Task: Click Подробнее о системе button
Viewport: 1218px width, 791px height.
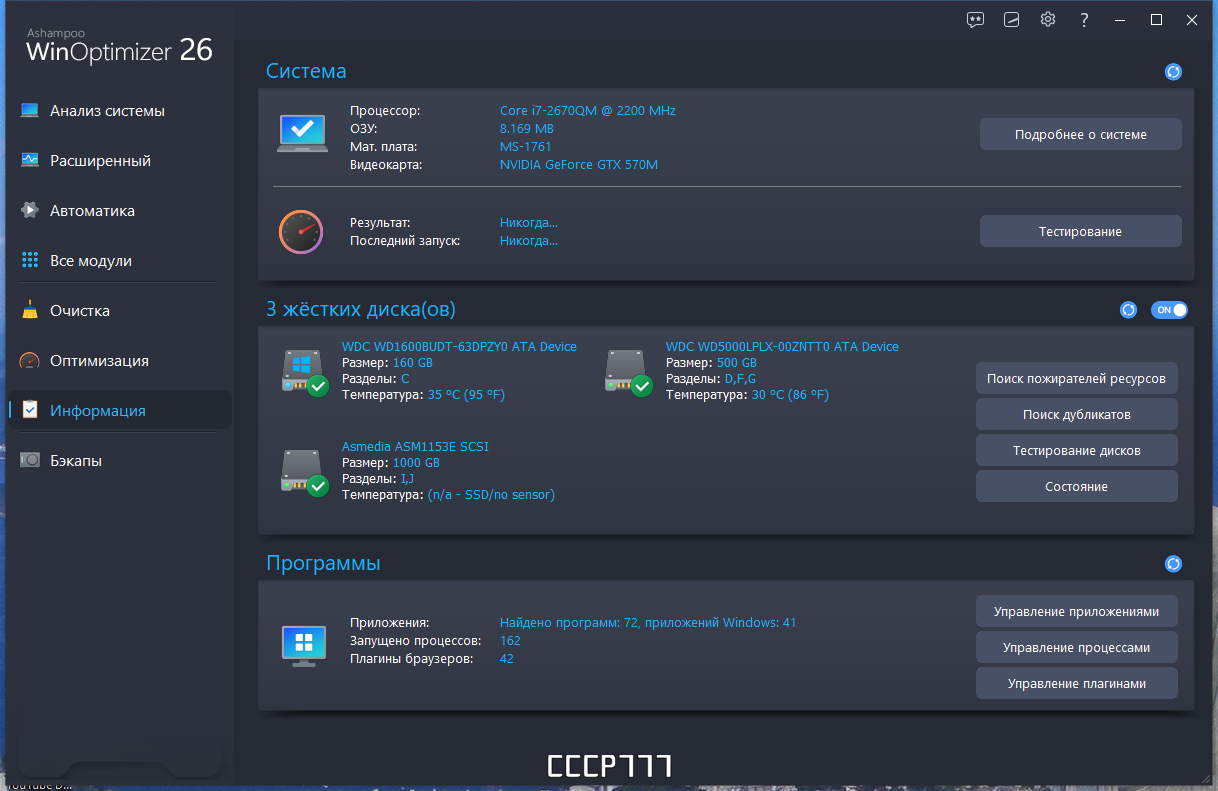Action: (x=1081, y=134)
